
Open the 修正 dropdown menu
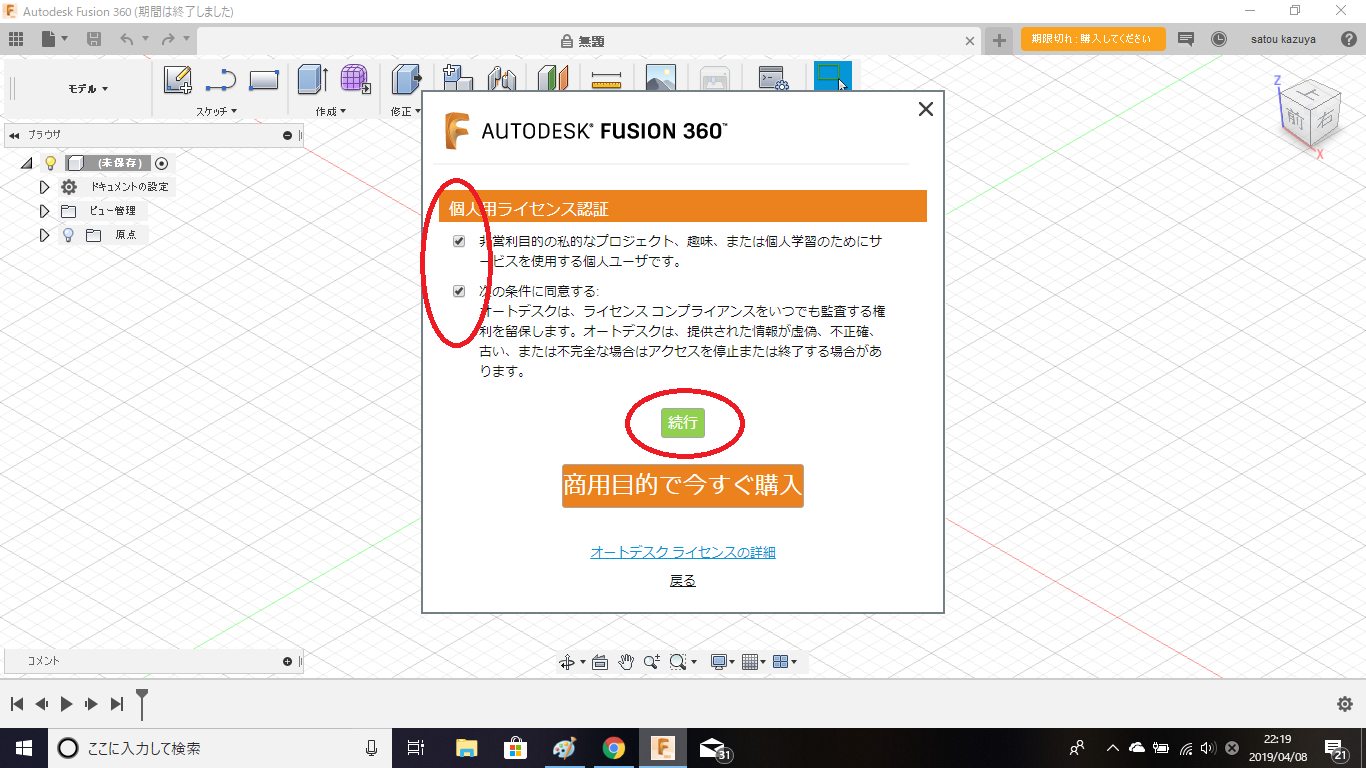coord(406,111)
